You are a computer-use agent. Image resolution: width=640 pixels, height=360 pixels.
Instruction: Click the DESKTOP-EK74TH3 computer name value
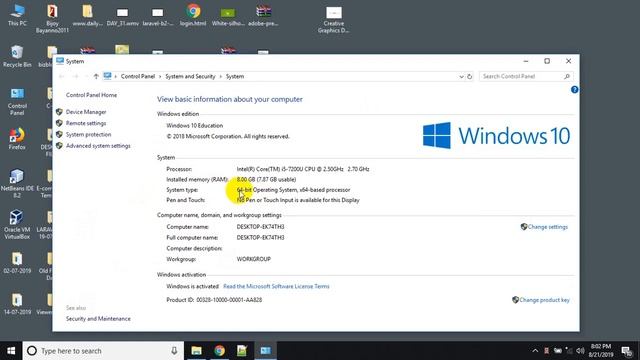coord(260,227)
